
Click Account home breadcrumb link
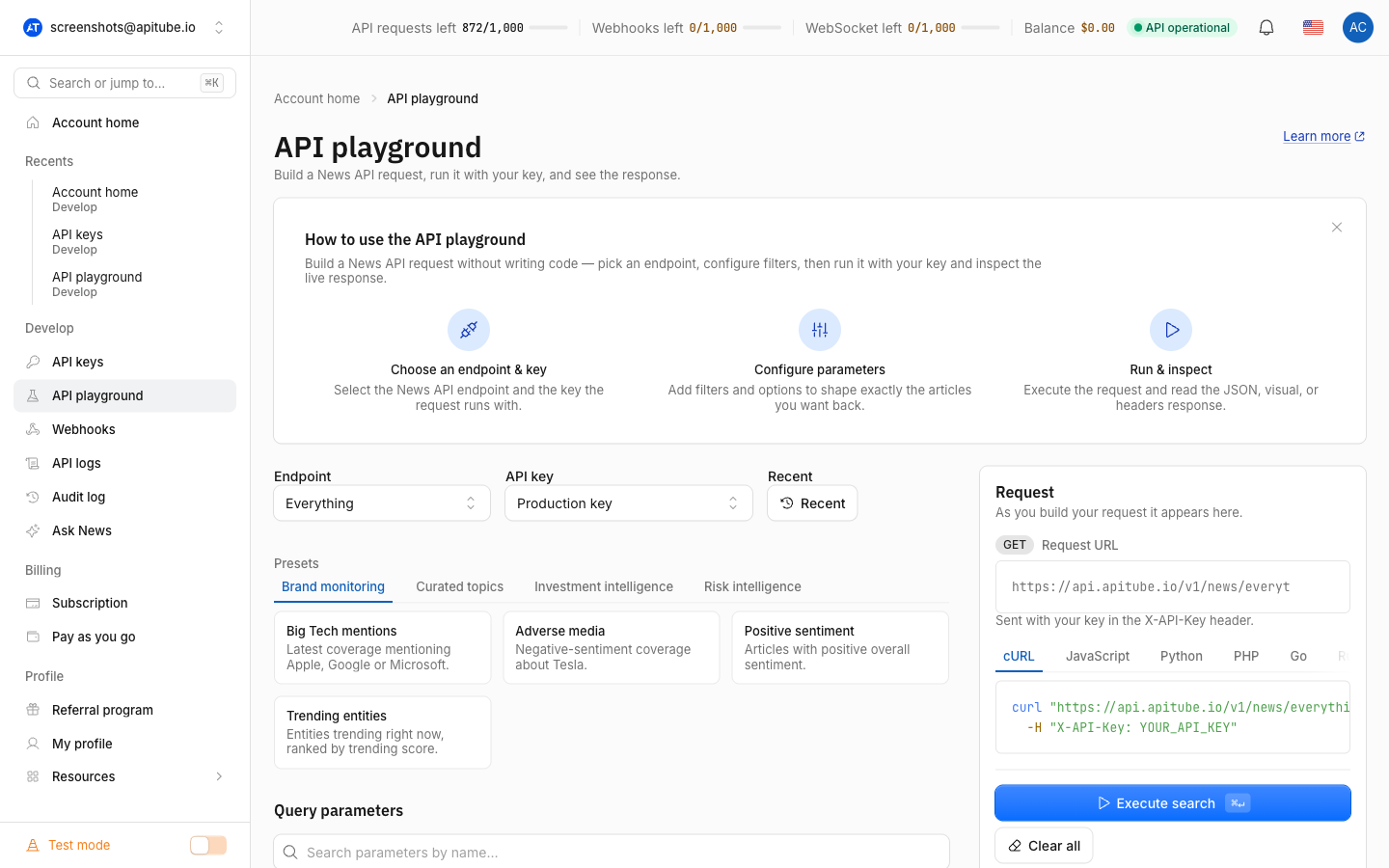(x=316, y=98)
